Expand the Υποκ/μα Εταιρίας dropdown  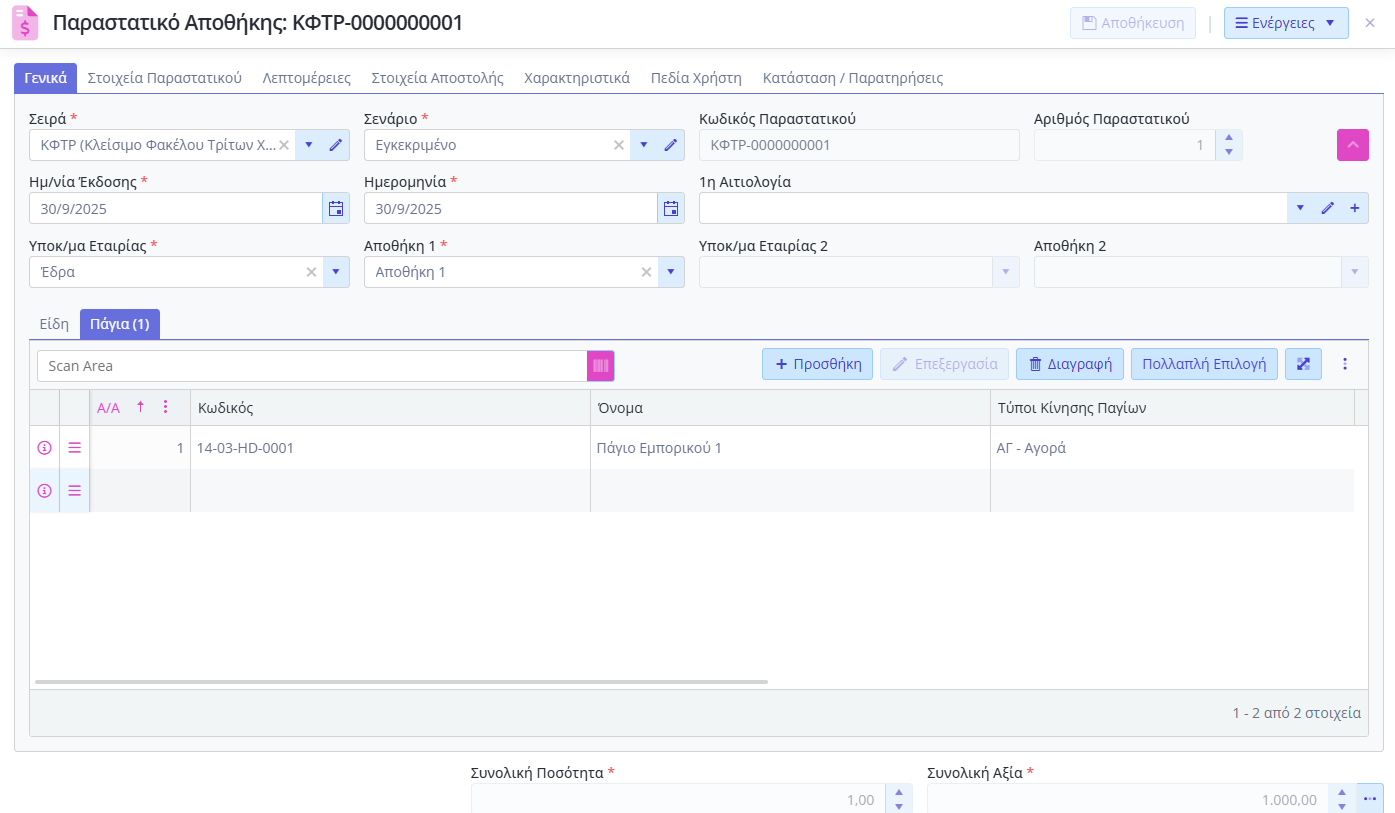point(336,272)
